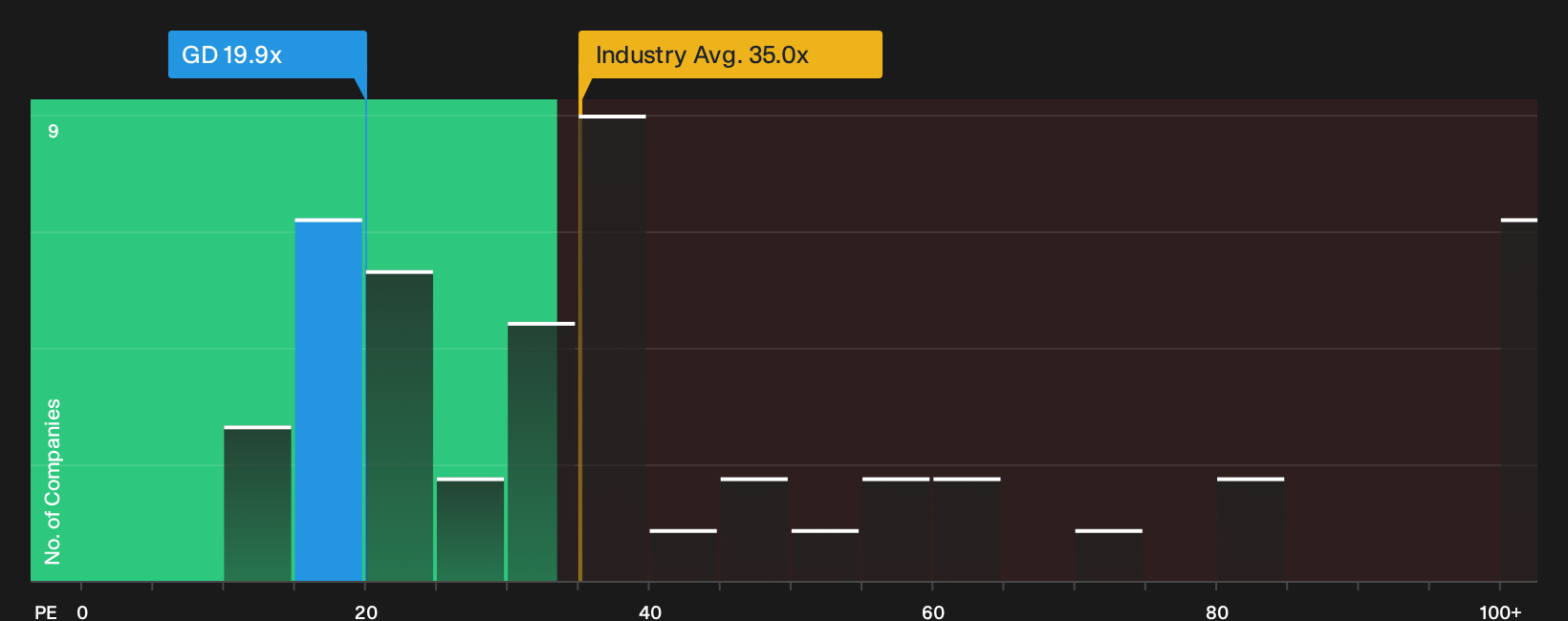1568x621 pixels.
Task: Click the No. of Companies axis title
Action: point(53,482)
